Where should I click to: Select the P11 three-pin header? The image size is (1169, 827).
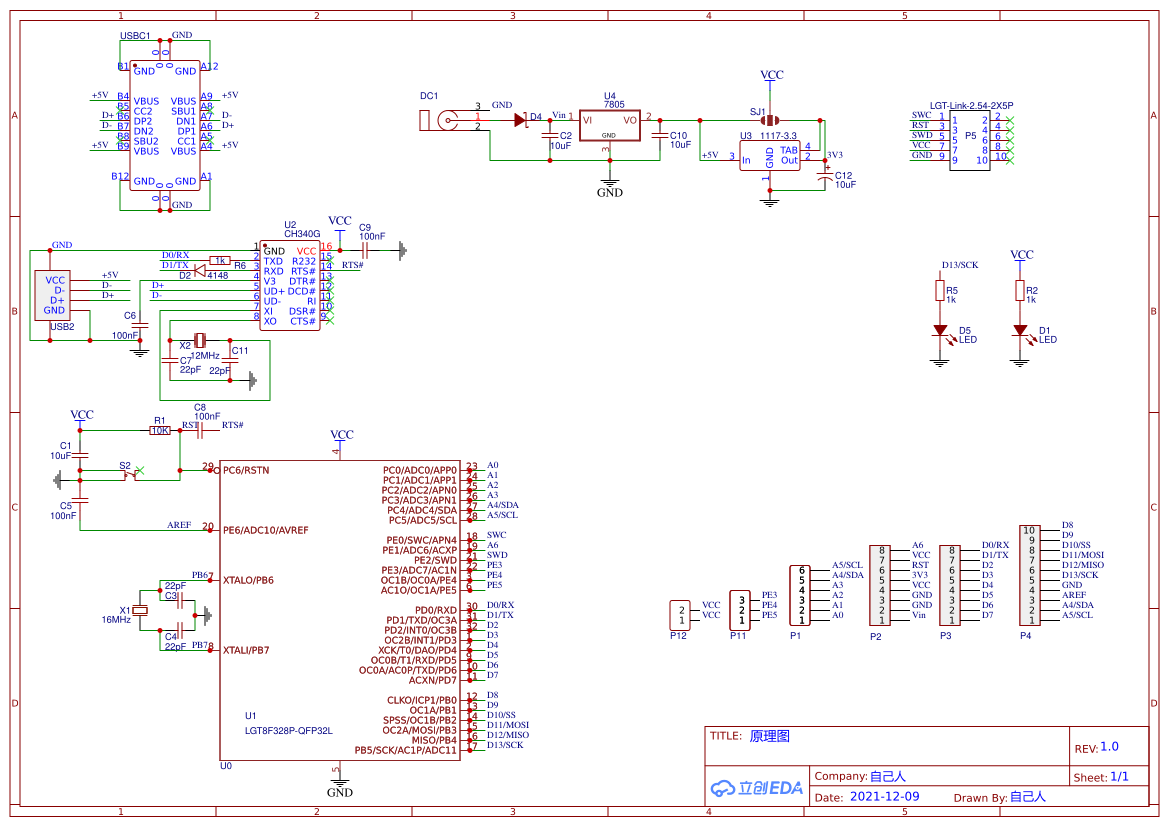pyautogui.click(x=740, y=610)
